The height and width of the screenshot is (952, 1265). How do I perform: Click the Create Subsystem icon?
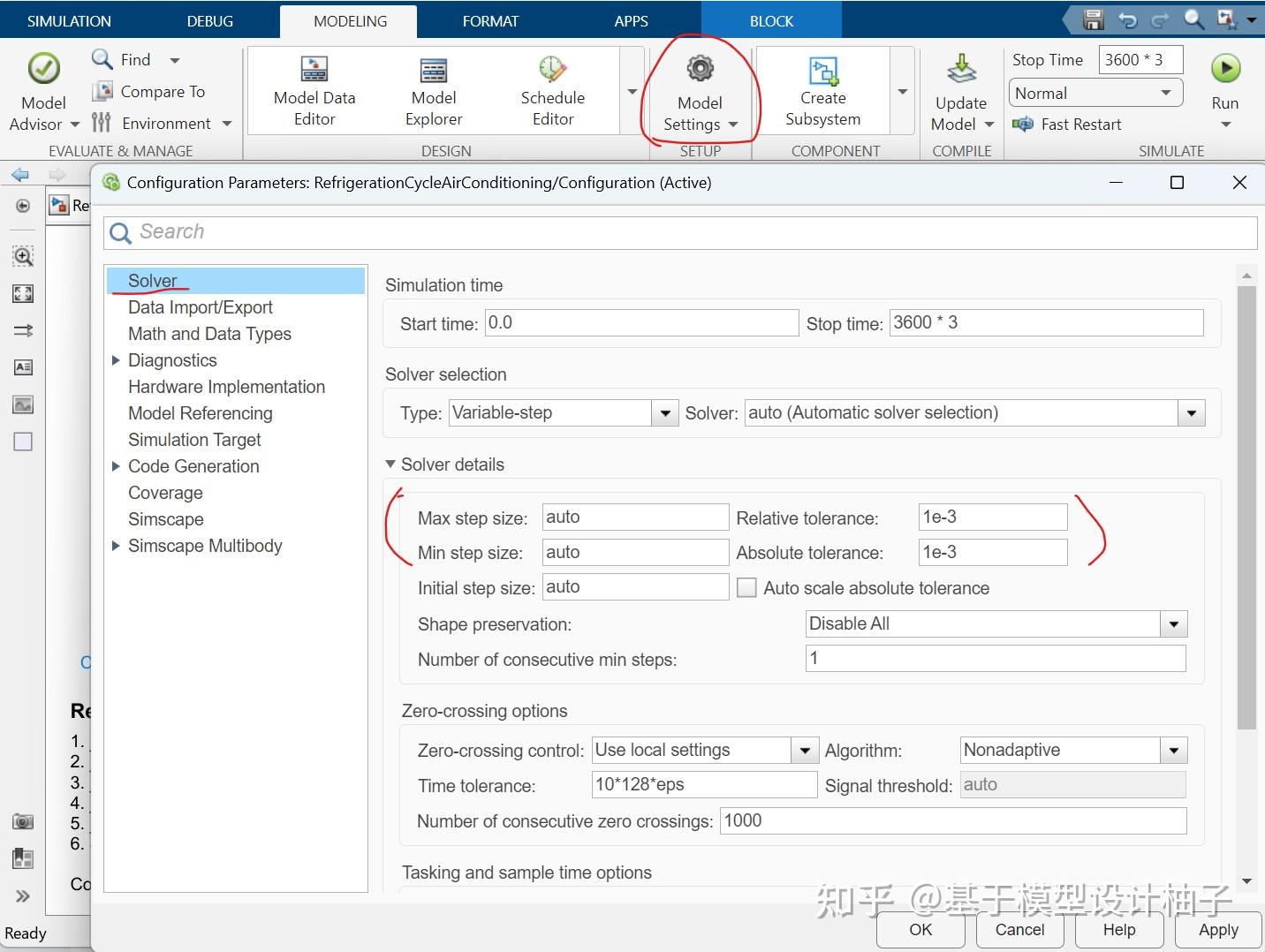click(x=822, y=72)
